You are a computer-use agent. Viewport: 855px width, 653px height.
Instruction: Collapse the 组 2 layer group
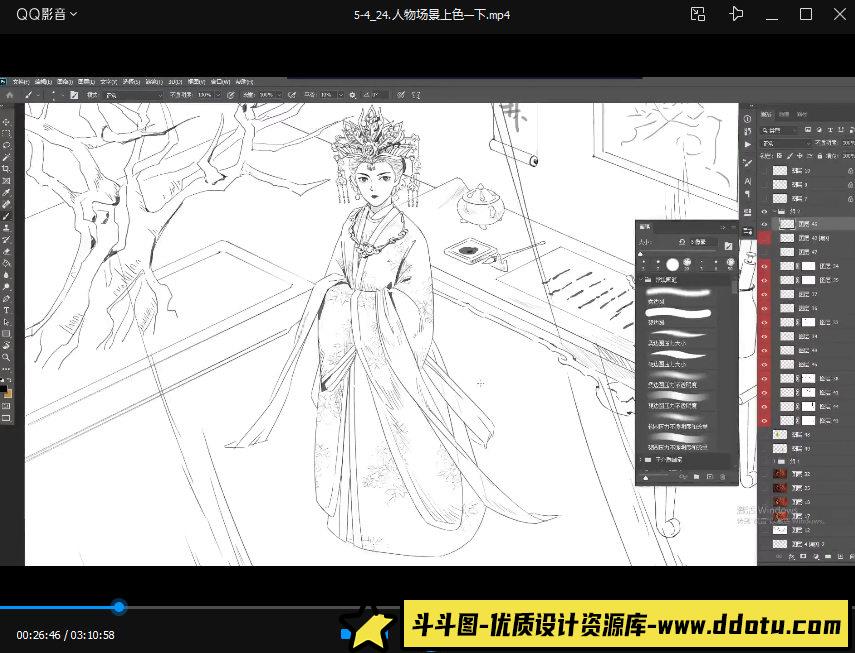pyautogui.click(x=774, y=211)
